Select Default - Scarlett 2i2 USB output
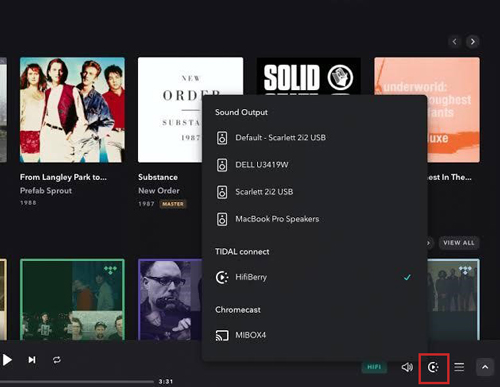 click(x=315, y=138)
